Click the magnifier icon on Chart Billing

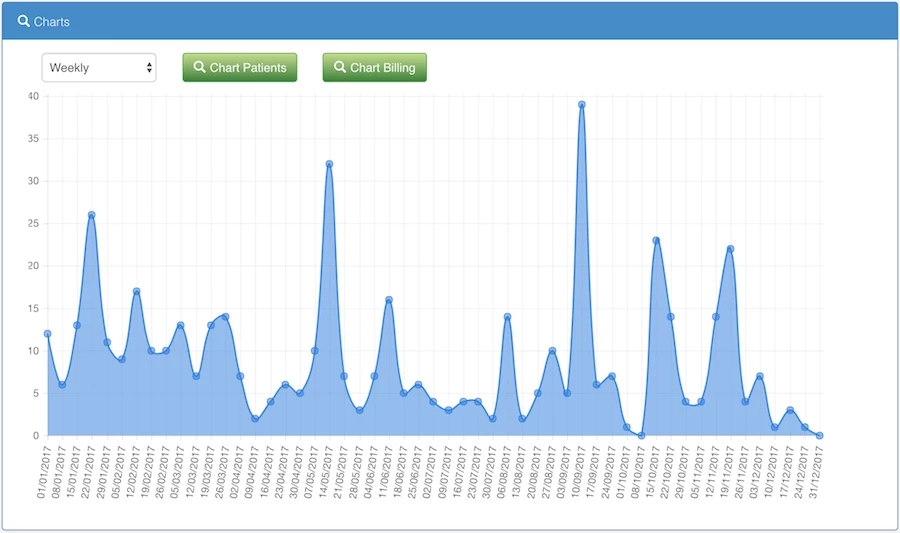339,68
